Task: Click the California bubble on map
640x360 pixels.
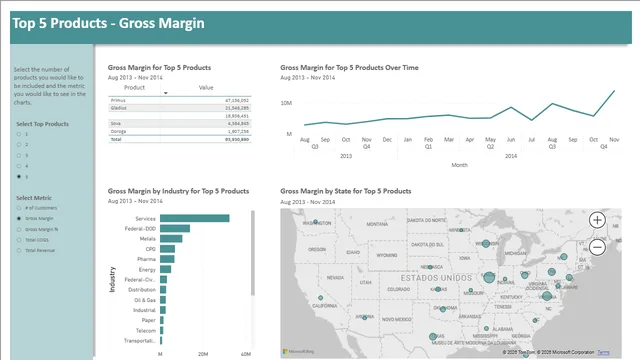Action: (x=320, y=298)
